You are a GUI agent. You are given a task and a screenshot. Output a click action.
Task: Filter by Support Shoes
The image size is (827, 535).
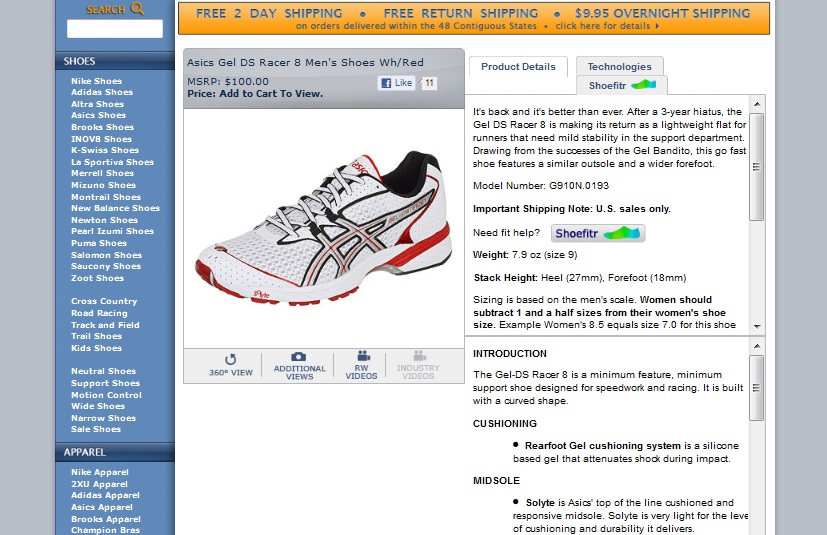[105, 384]
